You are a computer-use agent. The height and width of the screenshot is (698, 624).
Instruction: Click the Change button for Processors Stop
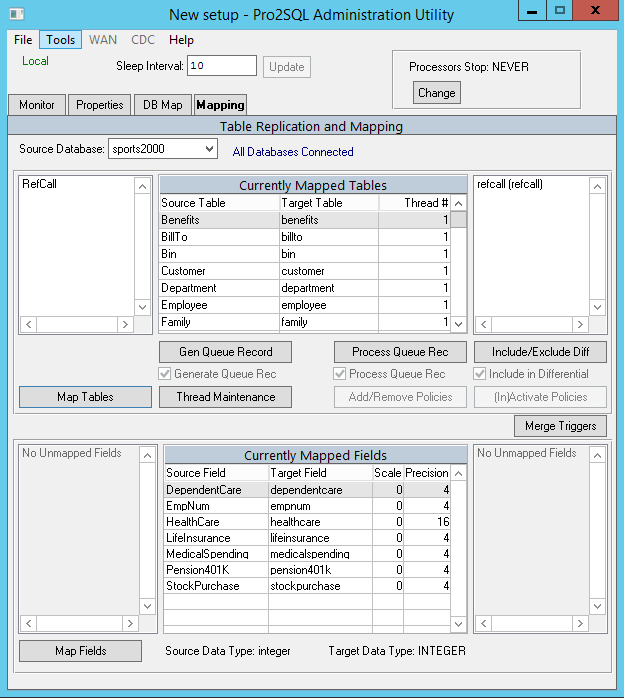tap(437, 93)
